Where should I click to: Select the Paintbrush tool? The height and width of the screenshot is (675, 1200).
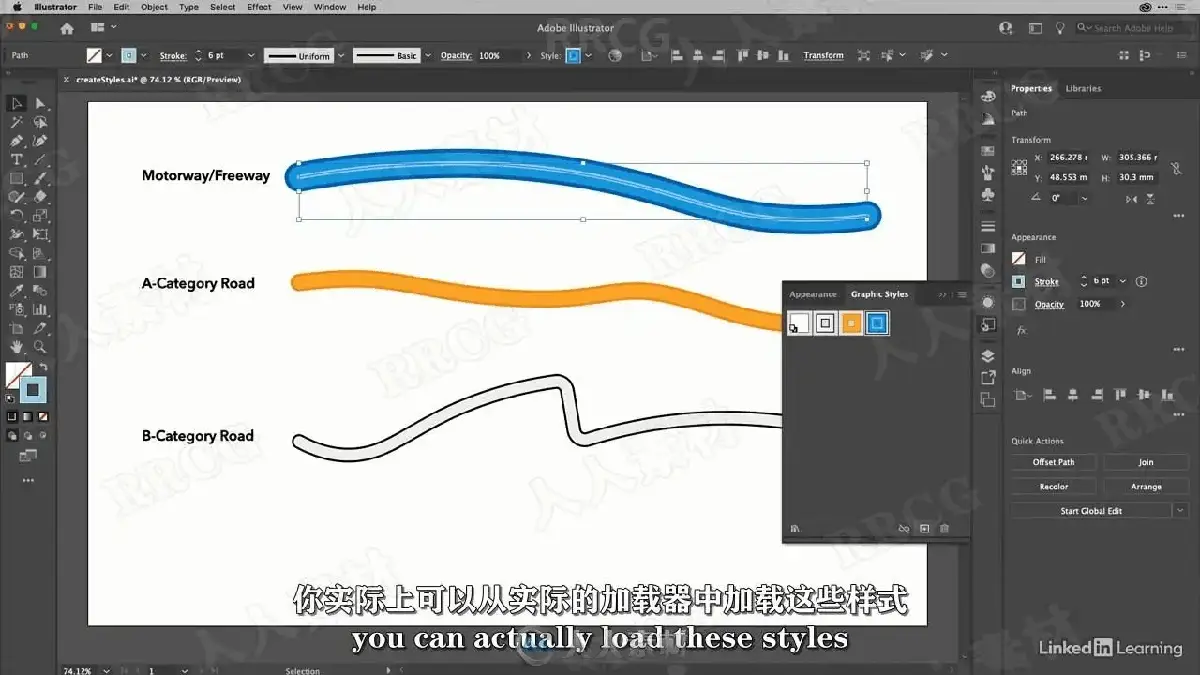tap(41, 179)
